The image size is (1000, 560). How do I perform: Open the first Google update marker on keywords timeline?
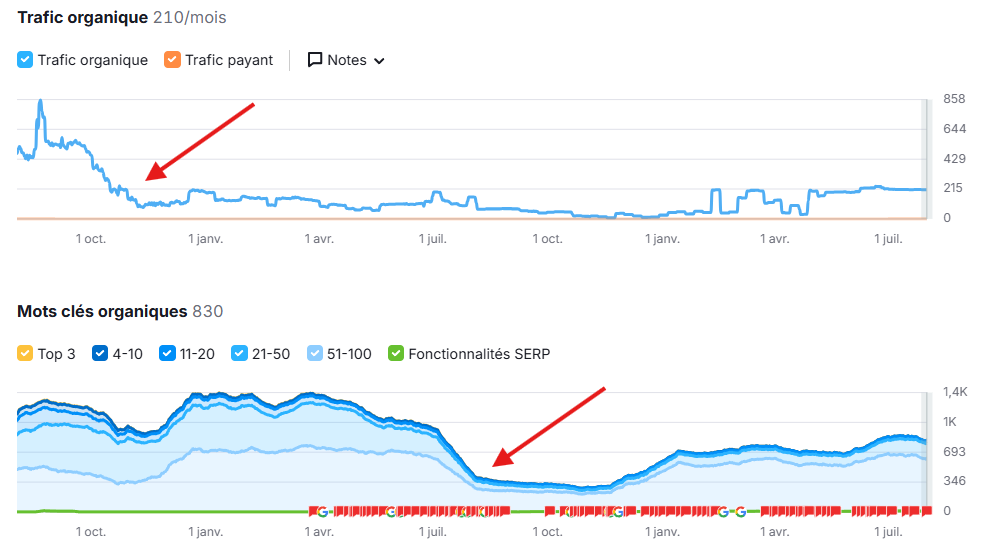(x=322, y=511)
